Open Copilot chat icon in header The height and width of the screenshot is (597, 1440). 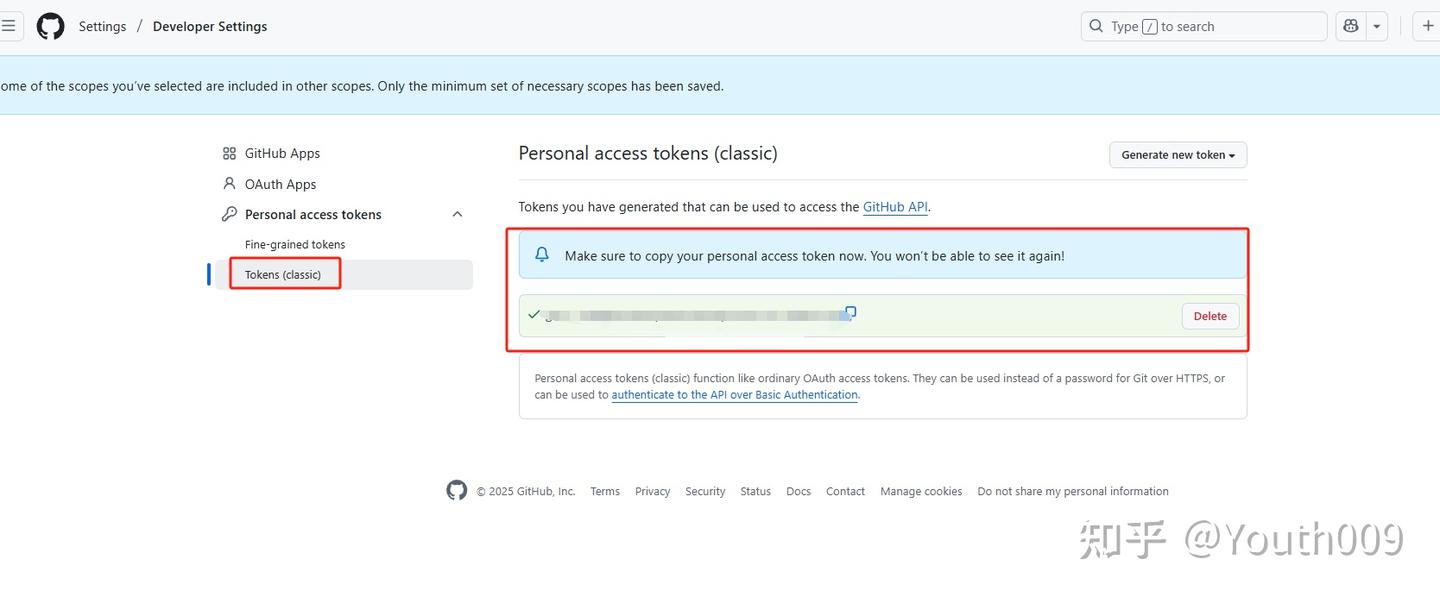point(1351,26)
